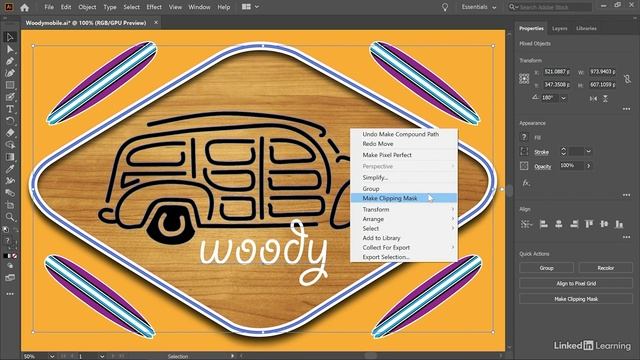640x360 pixels.
Task: Expand more Transform options
Action: (x=627, y=109)
